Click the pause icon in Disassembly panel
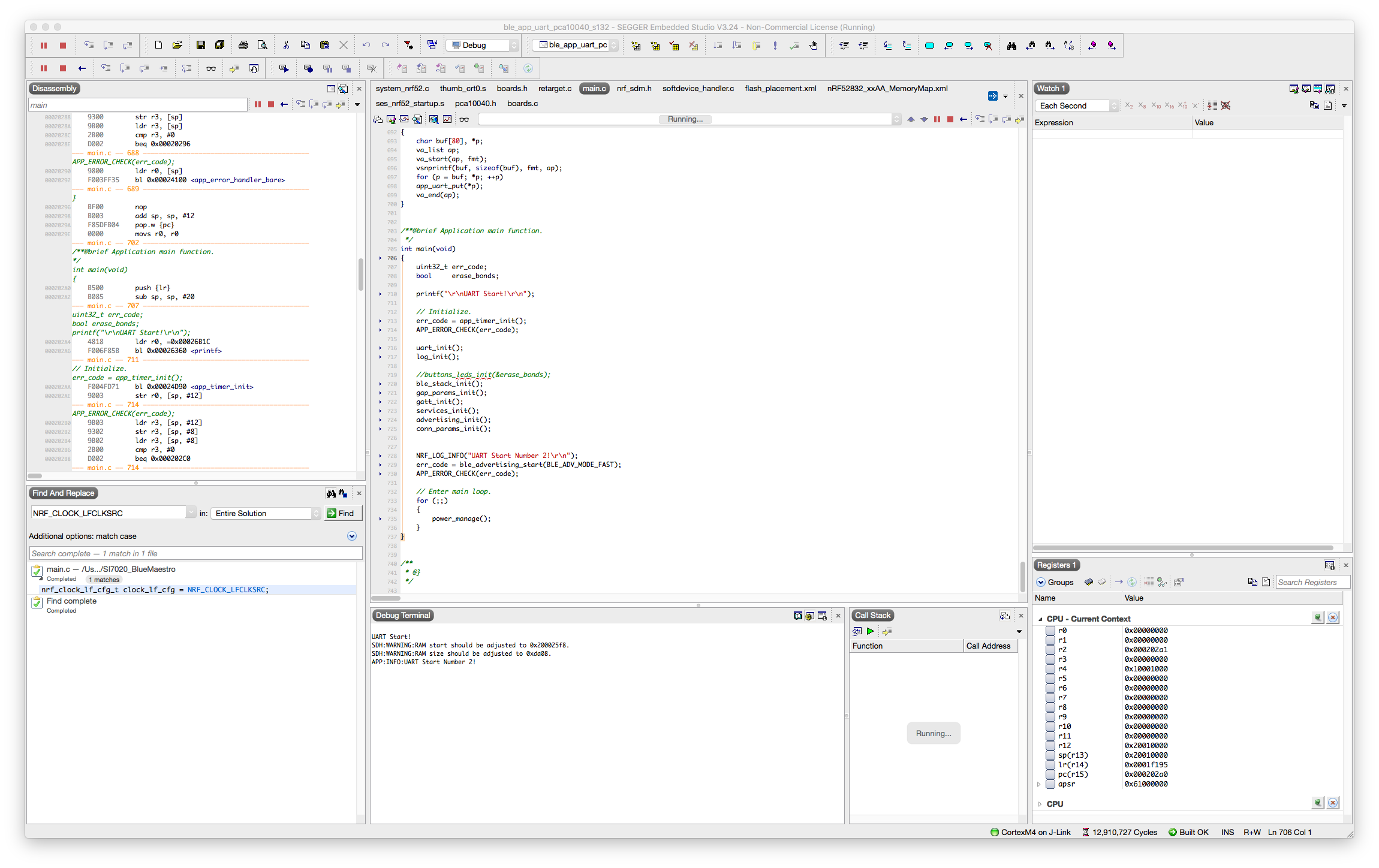 tap(258, 105)
